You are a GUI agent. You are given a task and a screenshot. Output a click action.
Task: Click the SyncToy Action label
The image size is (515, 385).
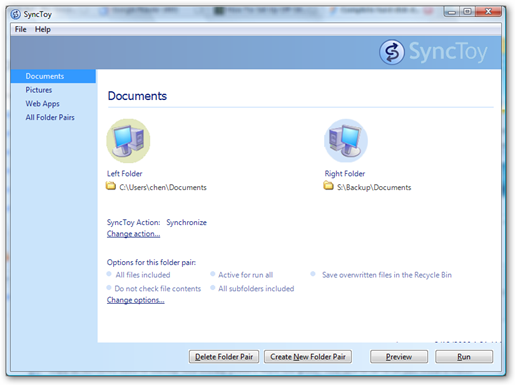[x=133, y=222]
